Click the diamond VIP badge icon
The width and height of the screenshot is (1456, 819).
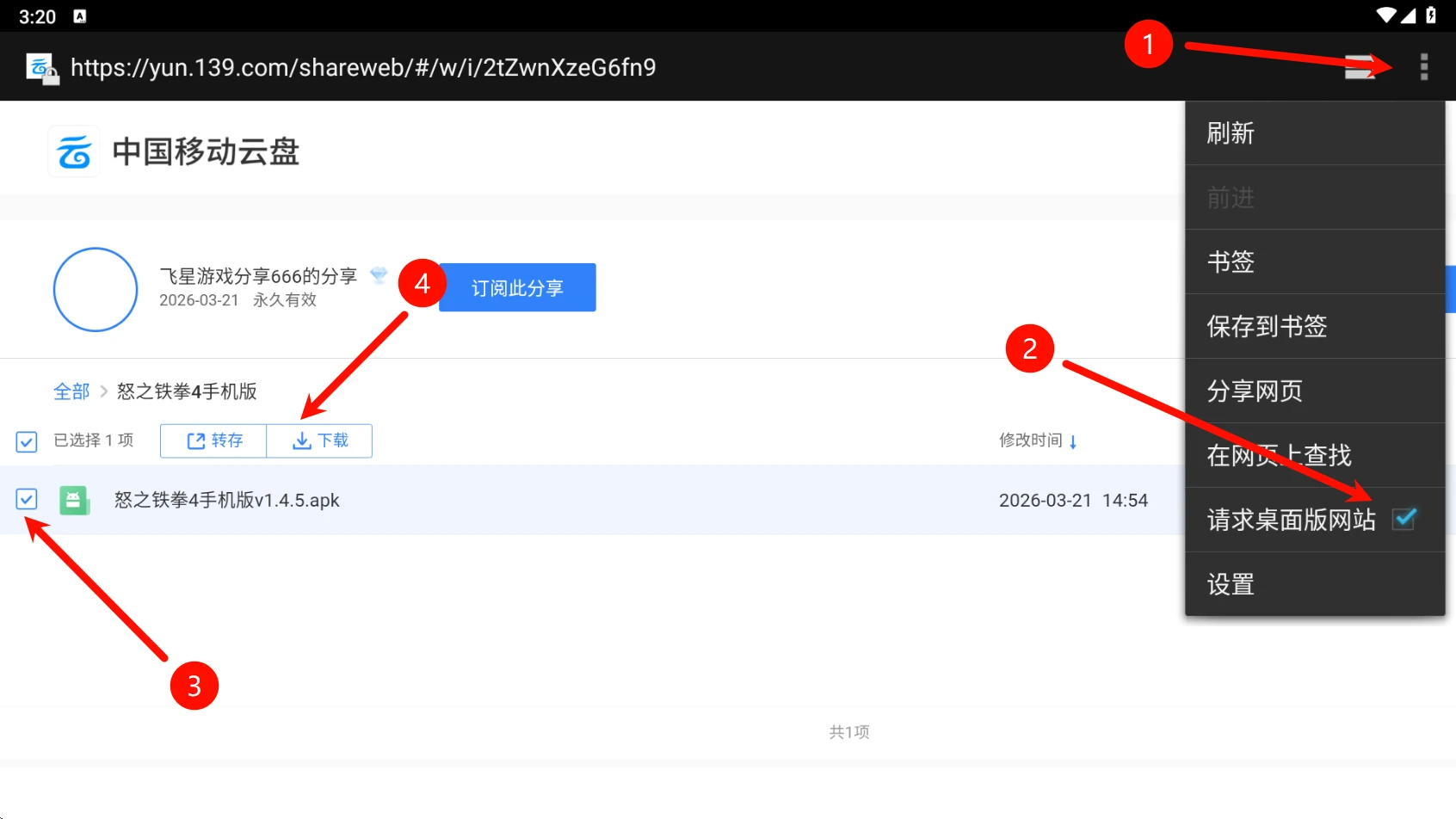pyautogui.click(x=379, y=275)
